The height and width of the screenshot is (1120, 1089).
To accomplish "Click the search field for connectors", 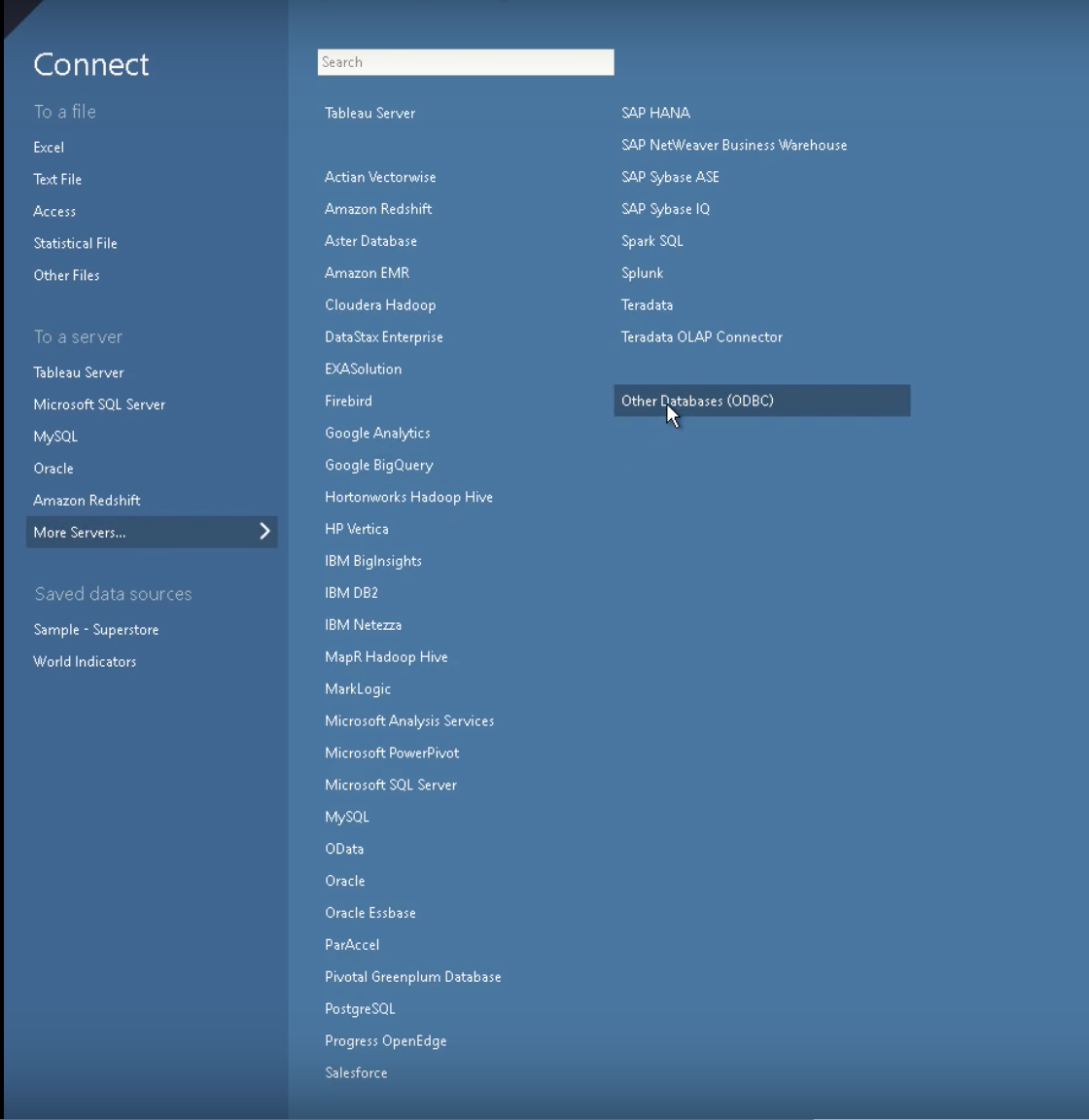I will [465, 62].
